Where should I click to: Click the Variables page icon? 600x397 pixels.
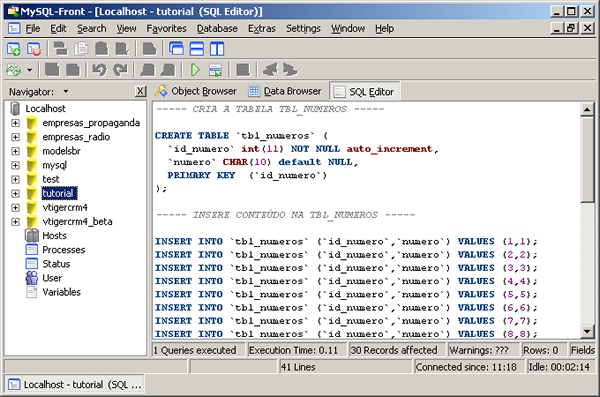[x=32, y=292]
